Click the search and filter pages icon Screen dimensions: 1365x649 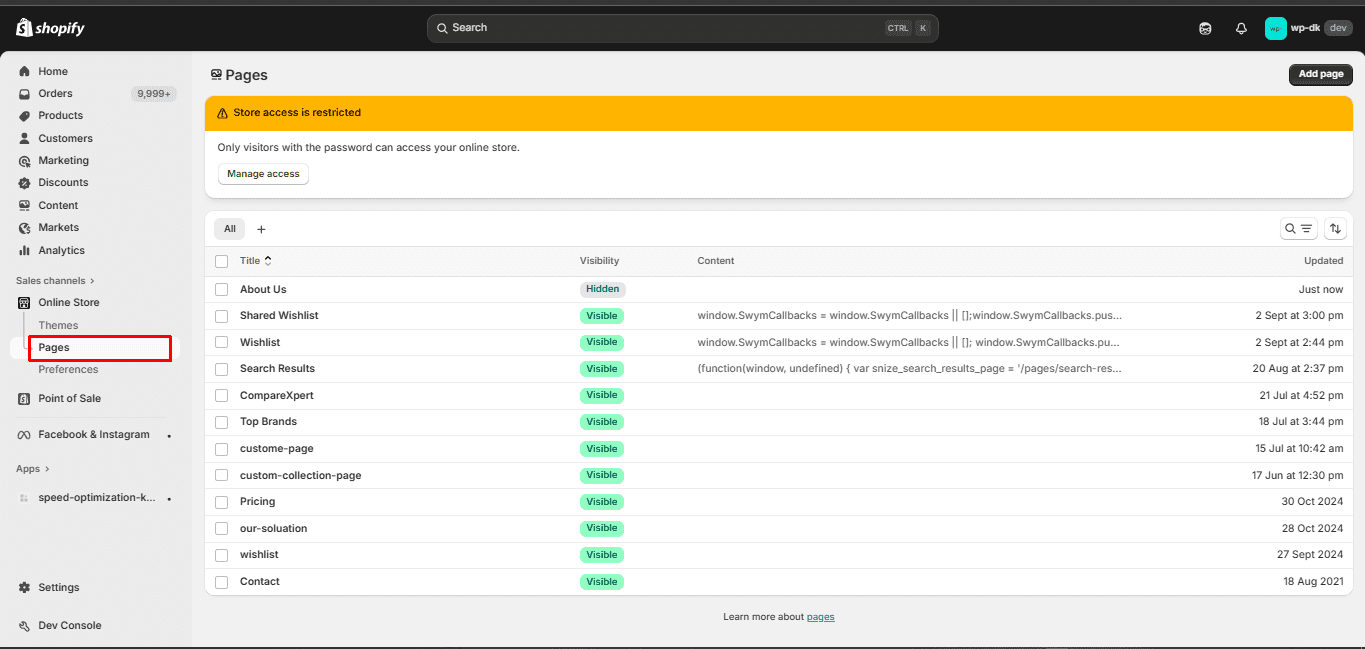point(1299,229)
